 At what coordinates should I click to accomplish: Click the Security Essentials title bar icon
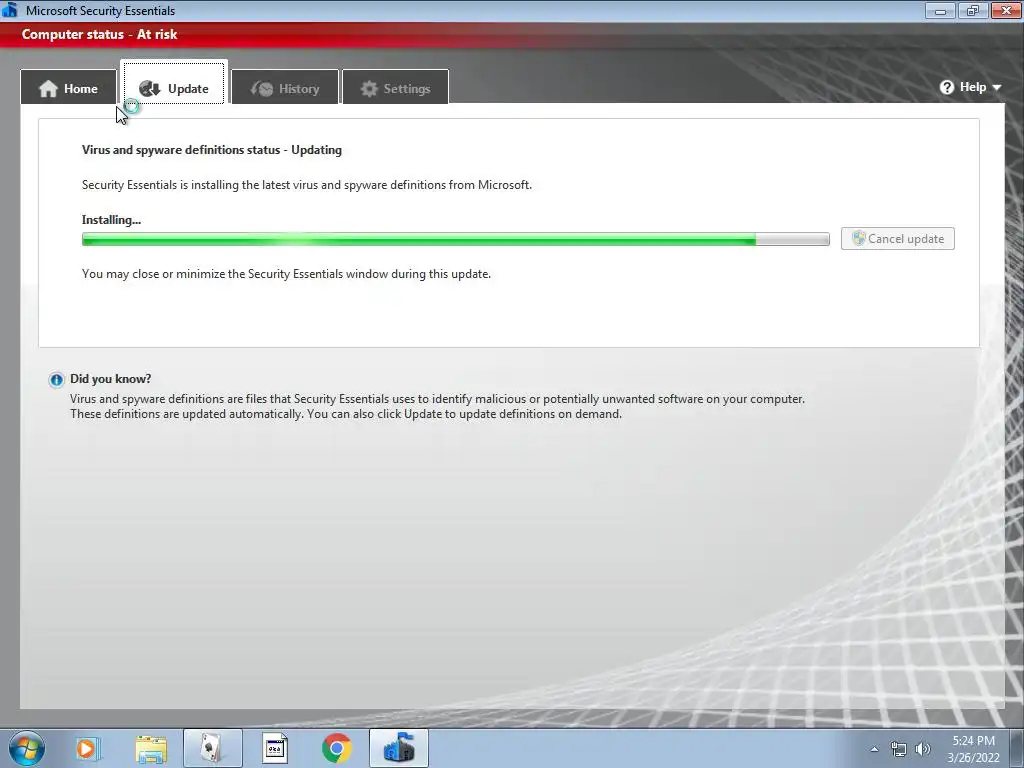[x=10, y=10]
